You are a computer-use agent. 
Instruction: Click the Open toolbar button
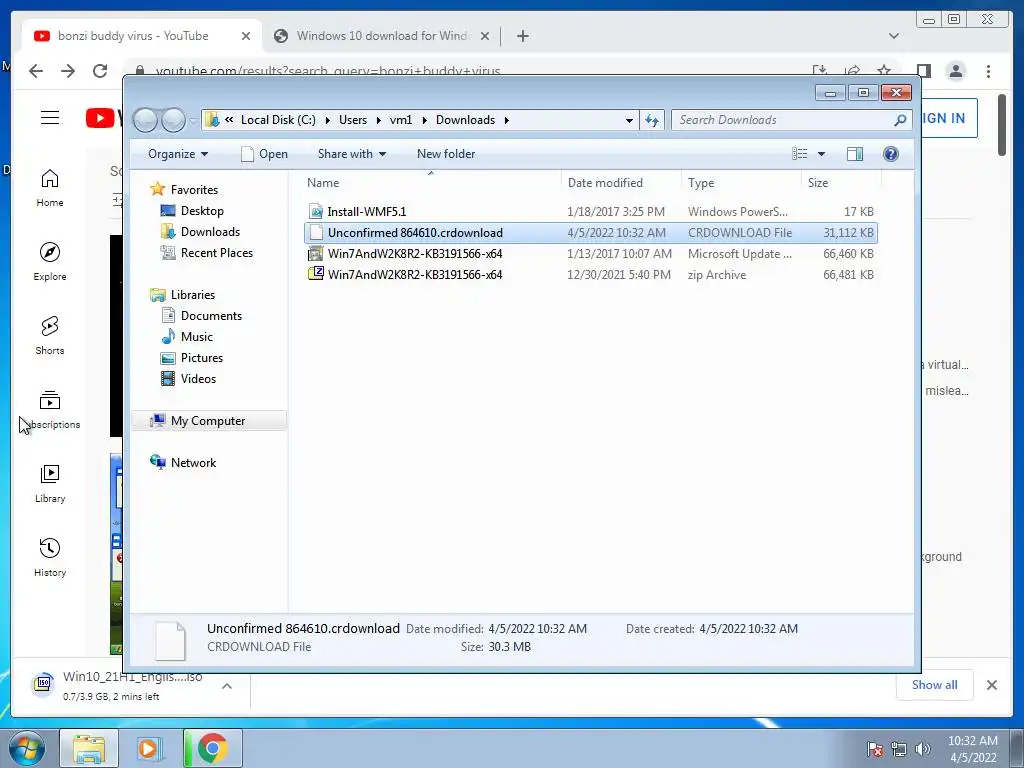tap(264, 154)
